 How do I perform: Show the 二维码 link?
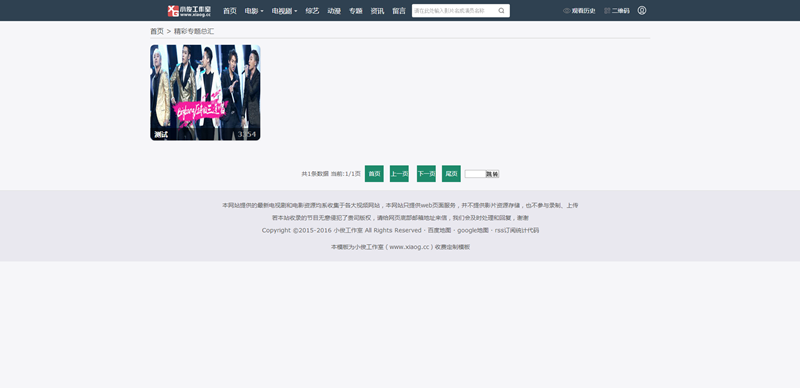pyautogui.click(x=620, y=11)
